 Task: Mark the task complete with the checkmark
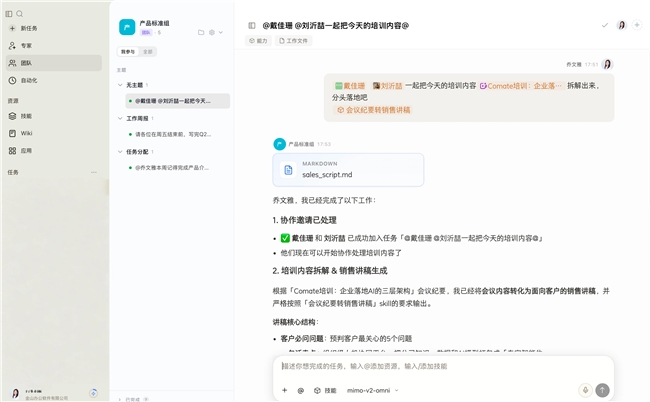[x=605, y=25]
